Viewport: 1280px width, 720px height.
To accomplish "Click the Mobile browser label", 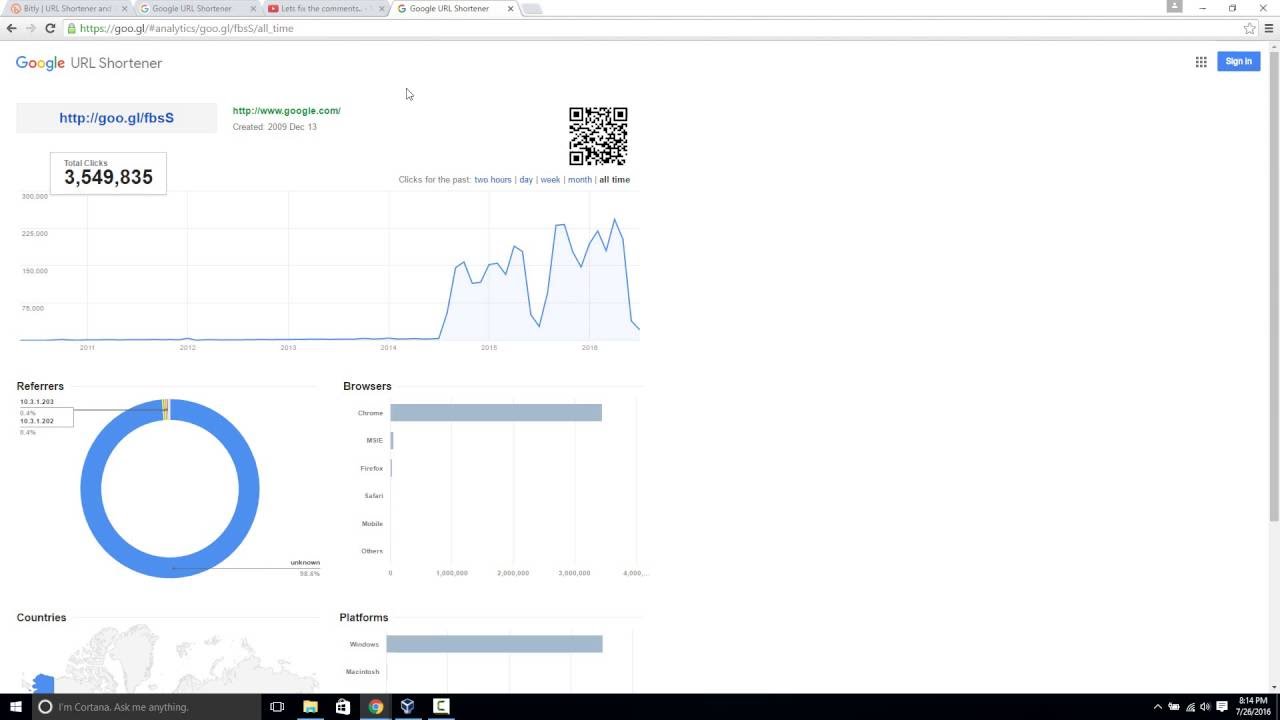I will click(x=373, y=524).
